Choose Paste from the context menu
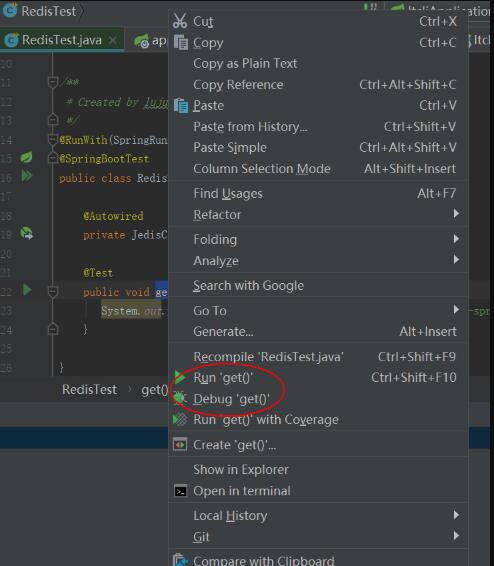 (x=318, y=105)
